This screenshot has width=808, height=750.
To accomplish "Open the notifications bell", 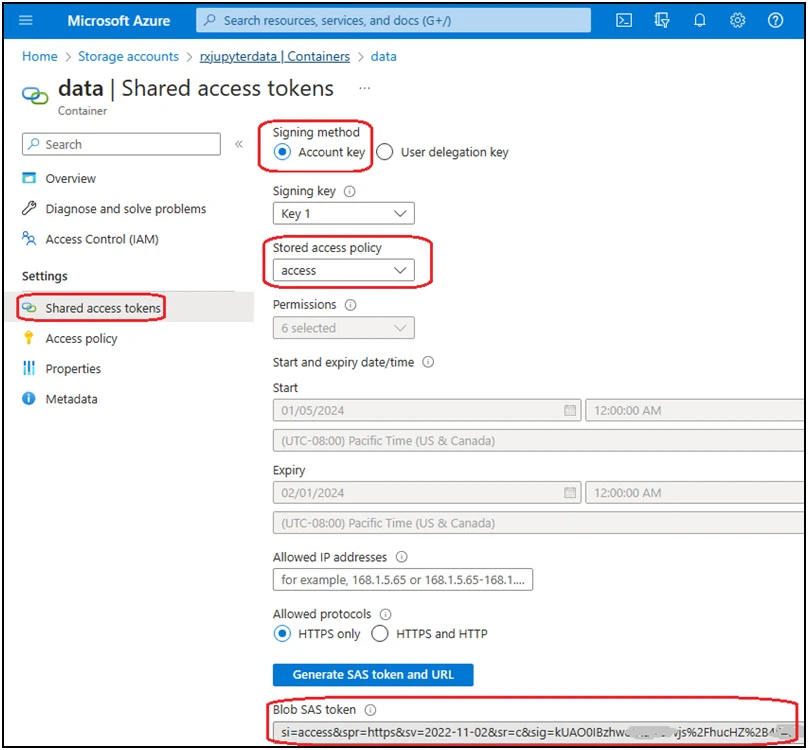I will [x=699, y=20].
